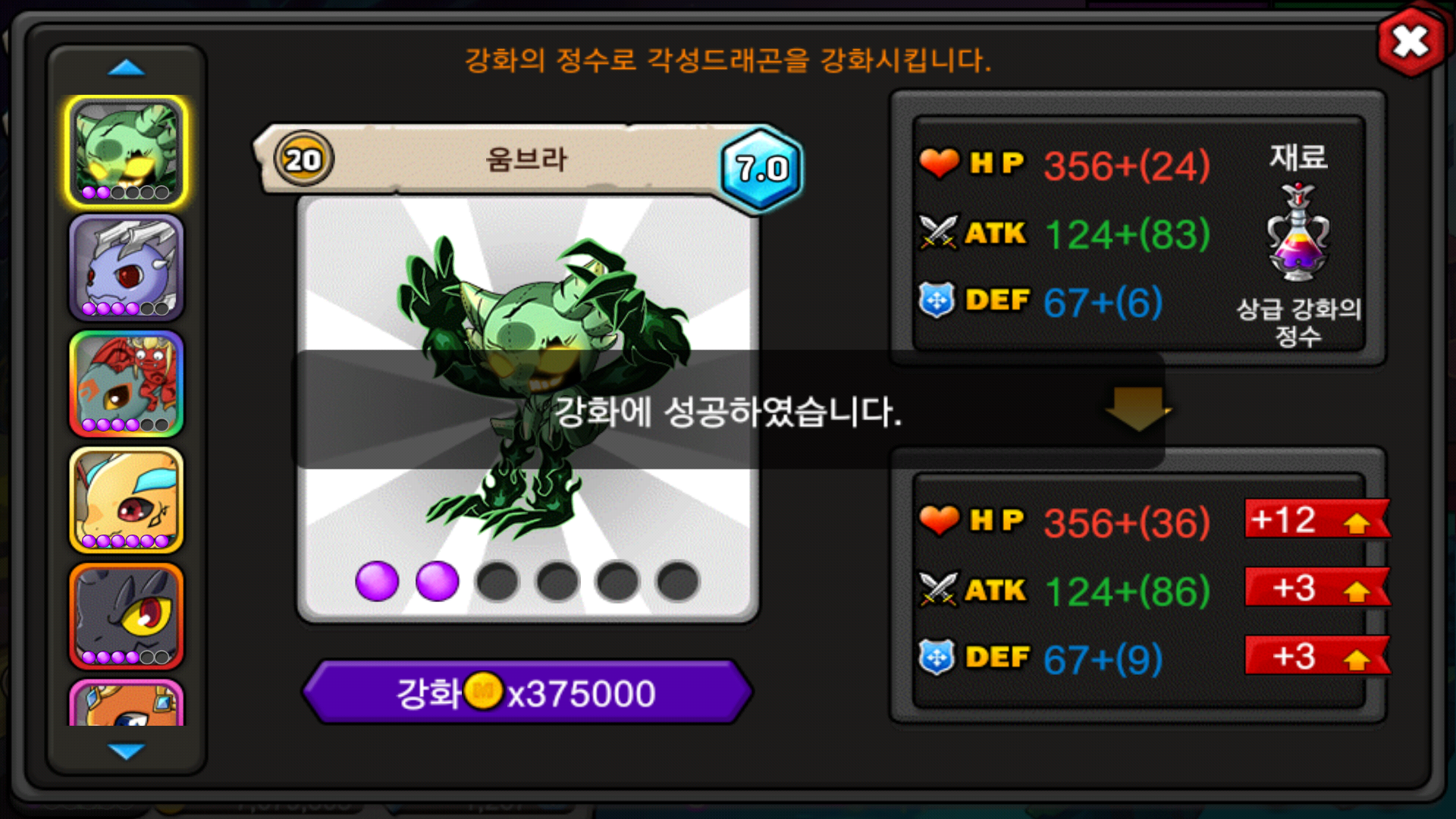Select the orange dragon at list bottom
1456x819 pixels.
127,702
